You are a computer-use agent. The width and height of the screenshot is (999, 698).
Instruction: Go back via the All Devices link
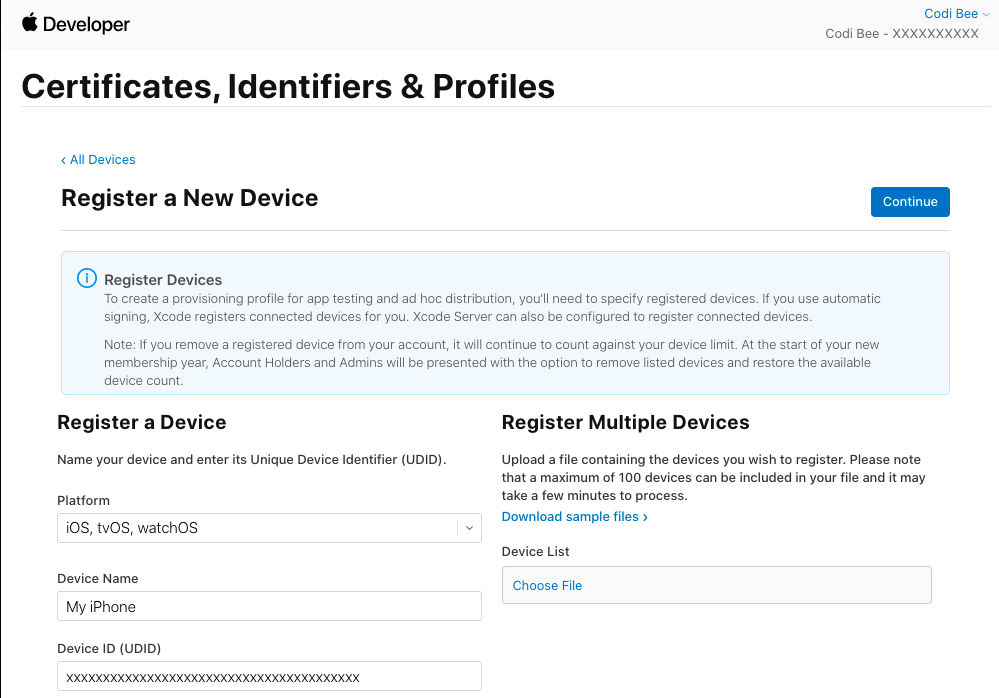point(102,160)
